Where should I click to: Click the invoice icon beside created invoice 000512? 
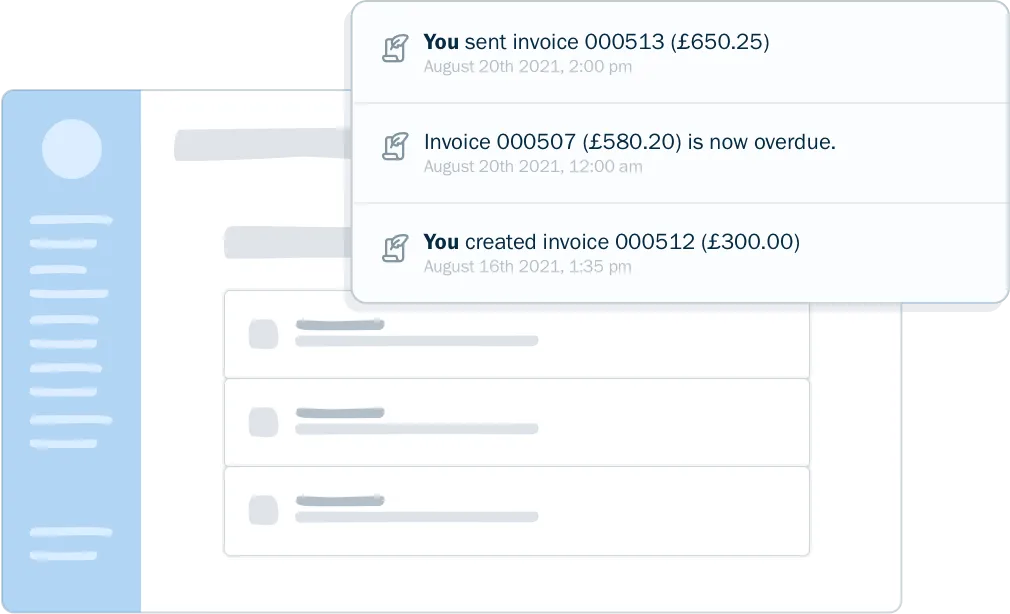(395, 247)
